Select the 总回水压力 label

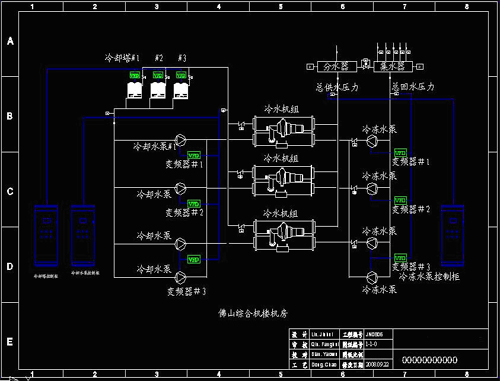[413, 87]
